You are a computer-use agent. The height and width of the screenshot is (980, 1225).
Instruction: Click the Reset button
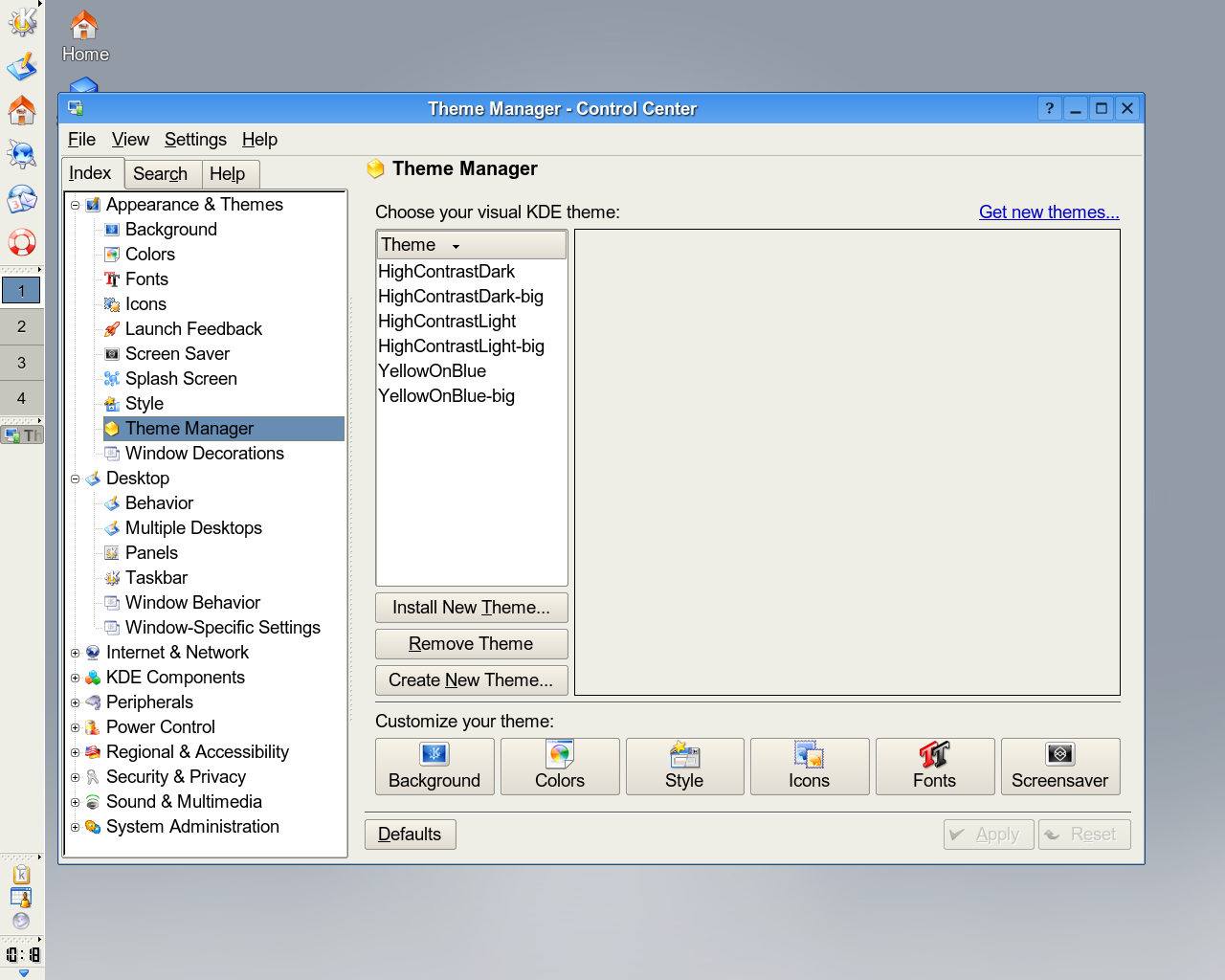point(1084,835)
